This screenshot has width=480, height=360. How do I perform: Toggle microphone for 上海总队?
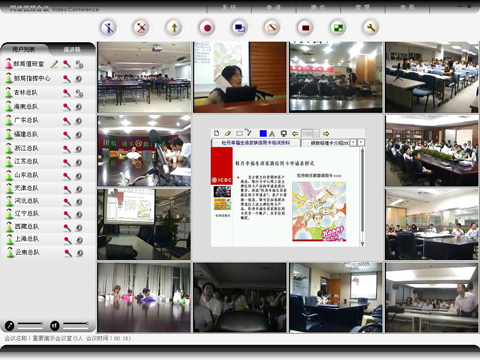tap(68, 240)
